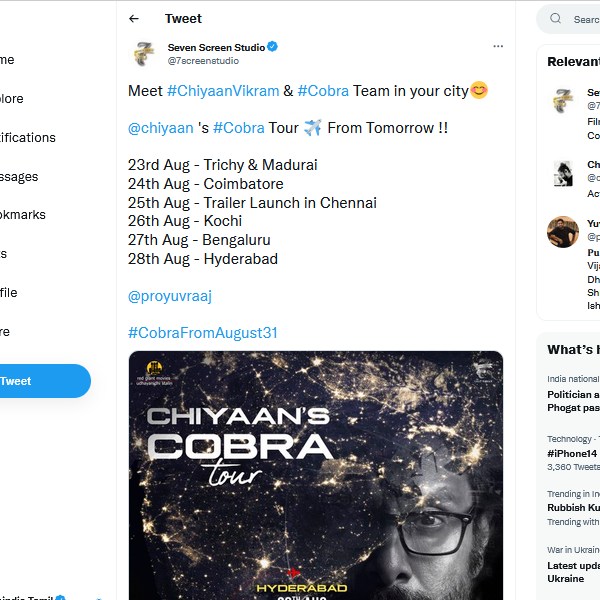This screenshot has width=600, height=600.
Task: Click the search magnifier icon
Action: pyautogui.click(x=556, y=19)
